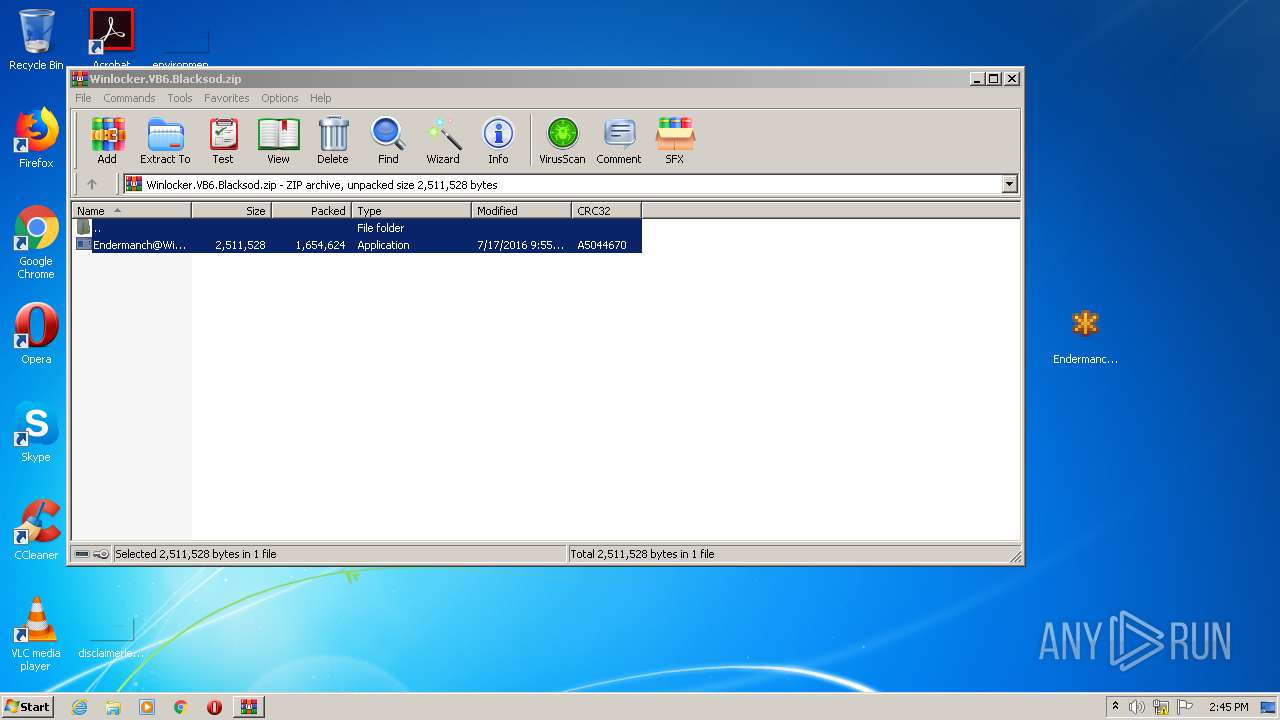Viewport: 1280px width, 720px height.
Task: Sort by the Size column header
Action: click(x=231, y=210)
